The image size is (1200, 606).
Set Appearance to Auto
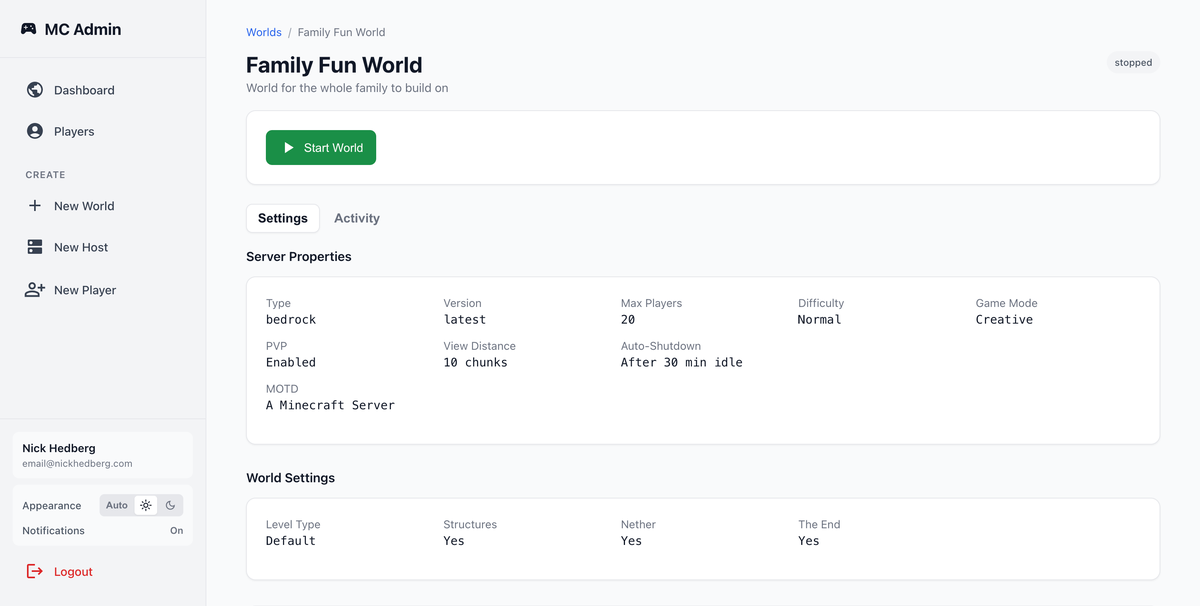[x=118, y=505]
